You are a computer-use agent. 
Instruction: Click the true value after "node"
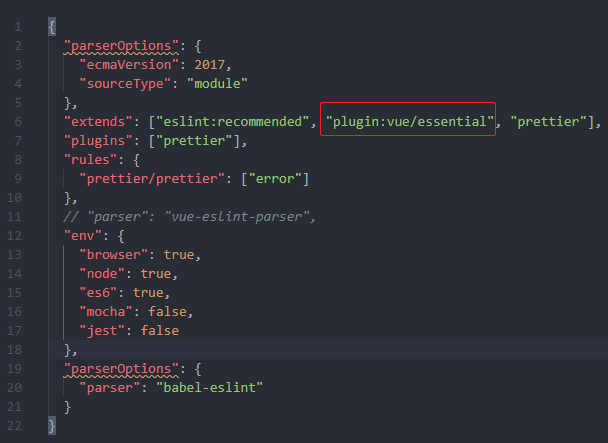(x=155, y=274)
